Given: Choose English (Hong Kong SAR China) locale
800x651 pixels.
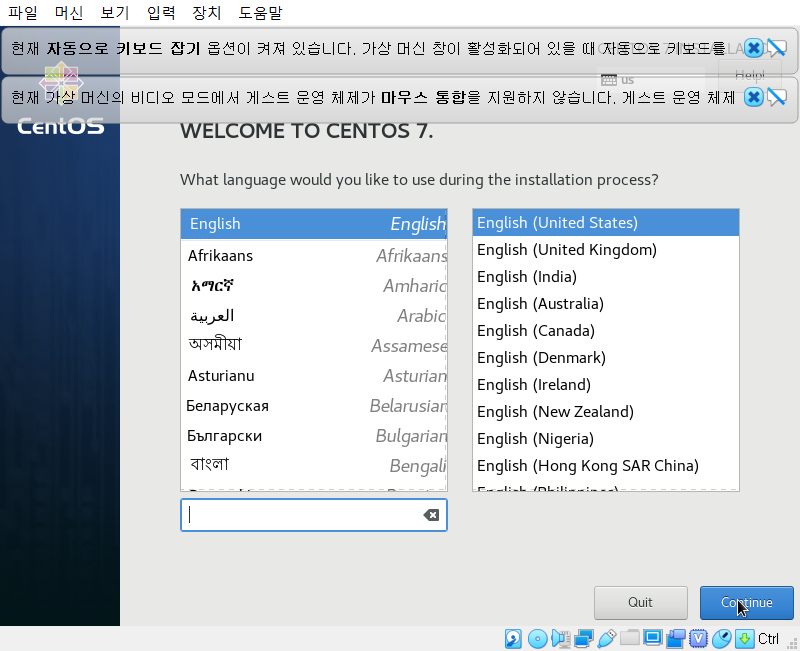Looking at the screenshot, I should [x=606, y=466].
